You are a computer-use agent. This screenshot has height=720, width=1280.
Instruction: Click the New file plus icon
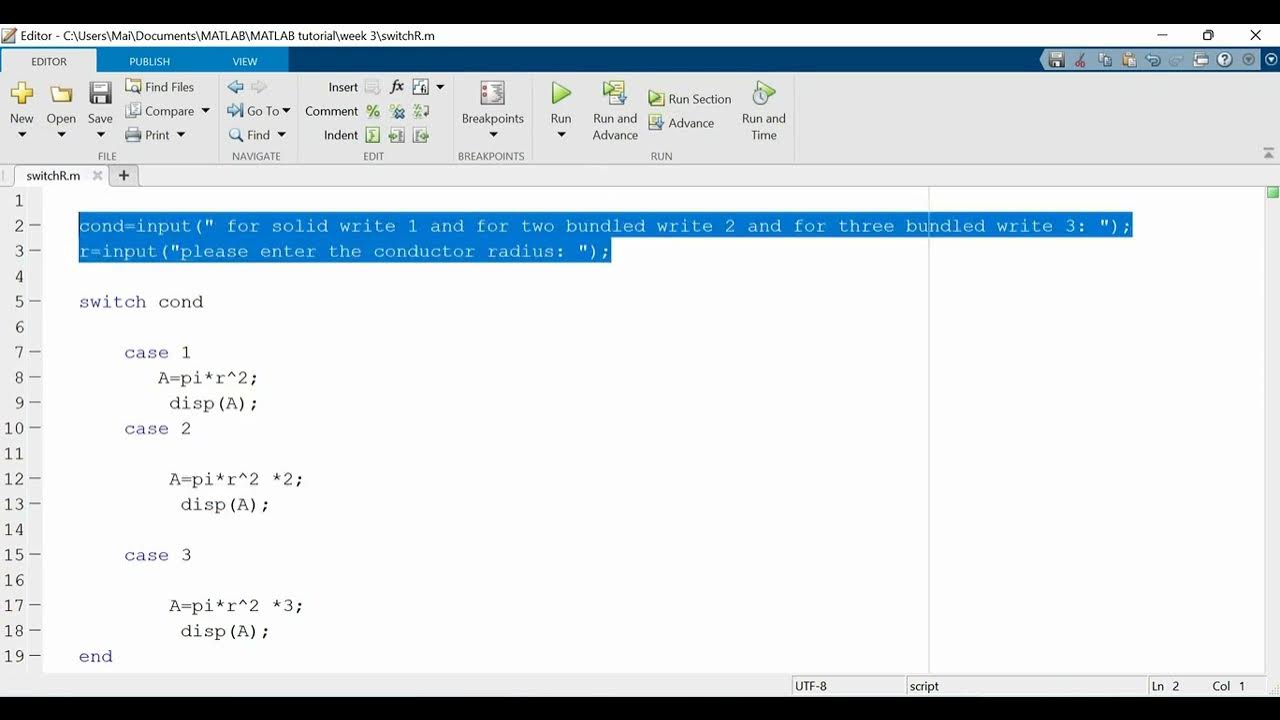(x=22, y=94)
